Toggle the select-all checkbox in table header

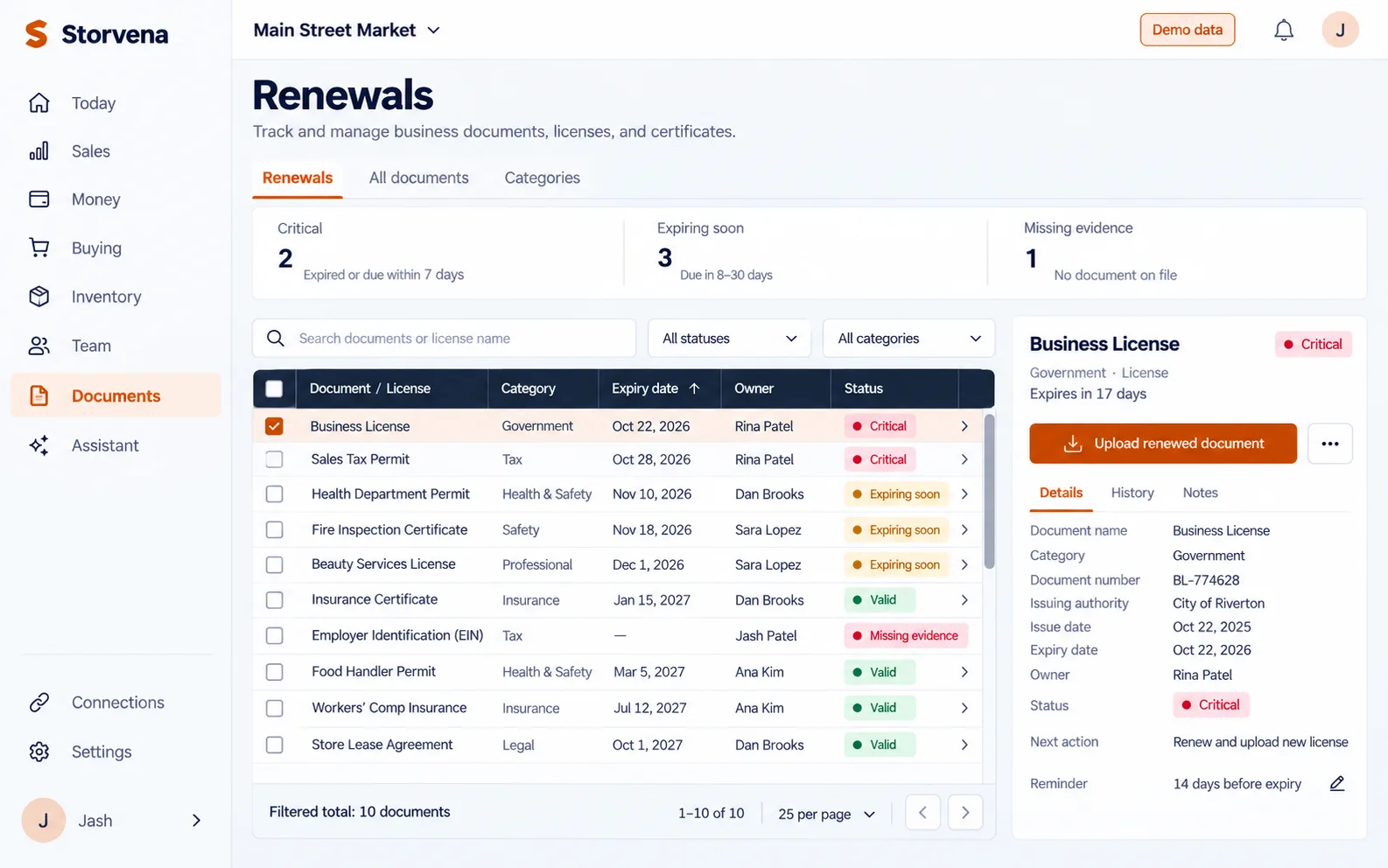[274, 388]
